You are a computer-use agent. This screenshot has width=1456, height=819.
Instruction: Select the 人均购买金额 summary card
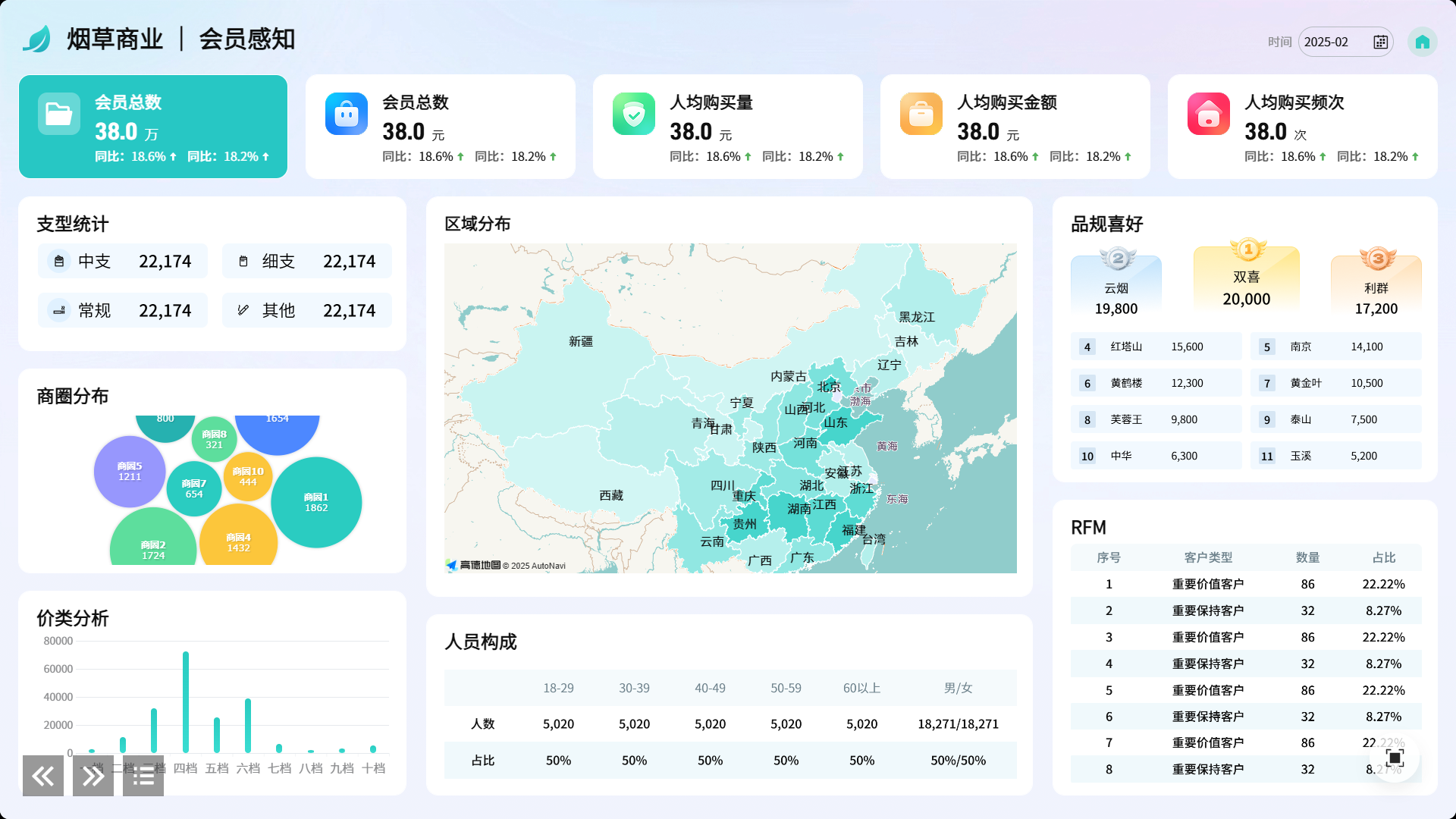(x=1015, y=127)
